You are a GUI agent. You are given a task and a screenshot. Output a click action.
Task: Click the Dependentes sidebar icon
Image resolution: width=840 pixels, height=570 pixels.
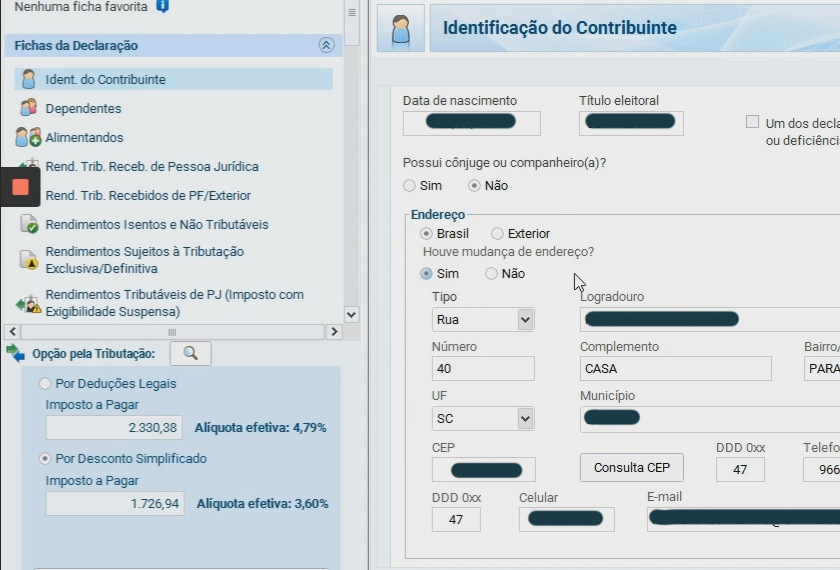pos(28,108)
